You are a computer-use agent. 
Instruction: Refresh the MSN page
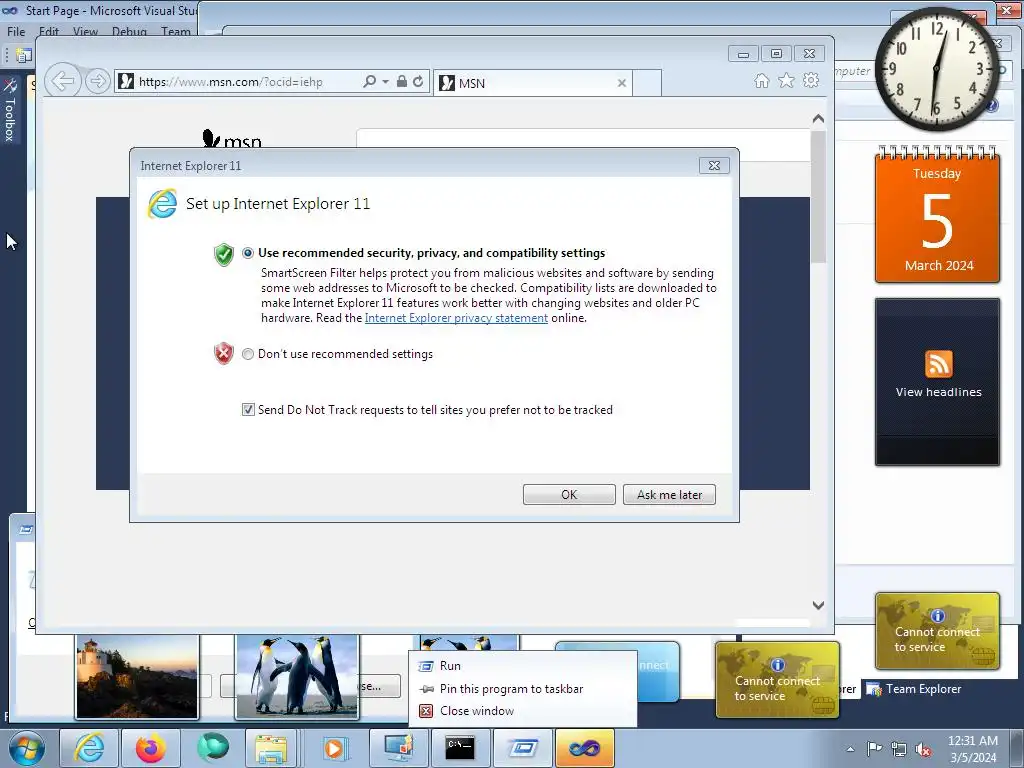pyautogui.click(x=418, y=82)
